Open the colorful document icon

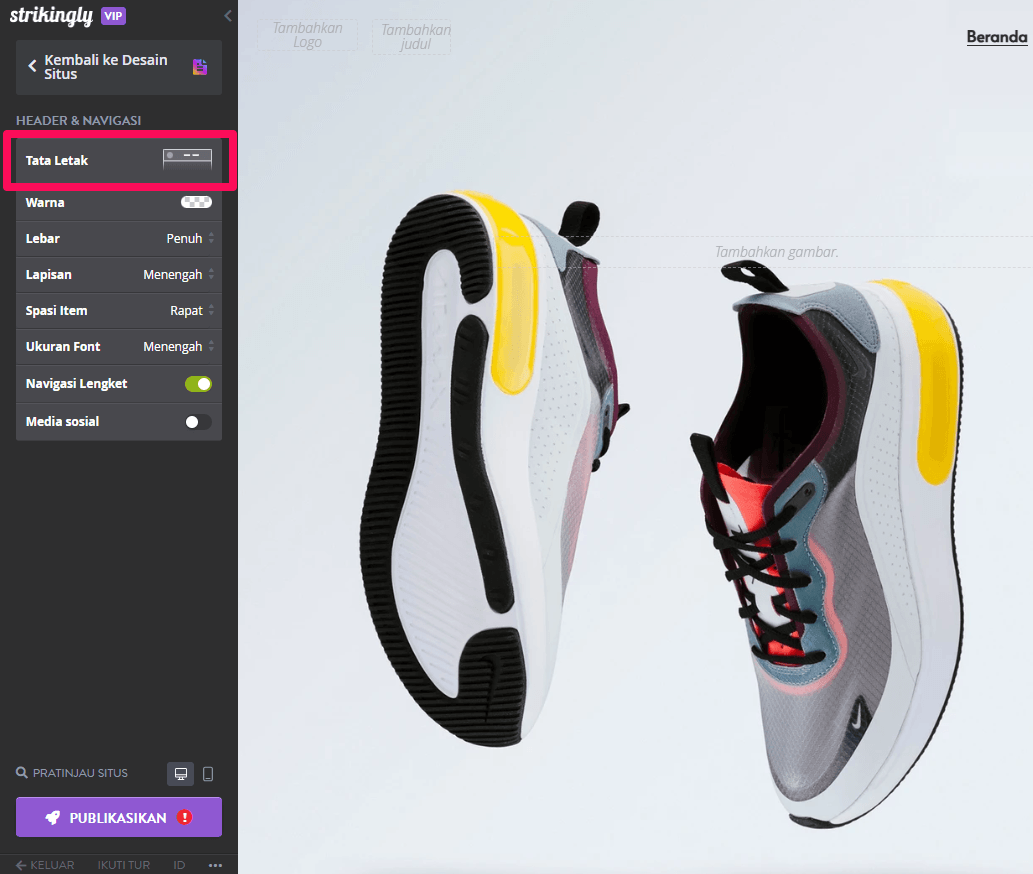pyautogui.click(x=200, y=67)
